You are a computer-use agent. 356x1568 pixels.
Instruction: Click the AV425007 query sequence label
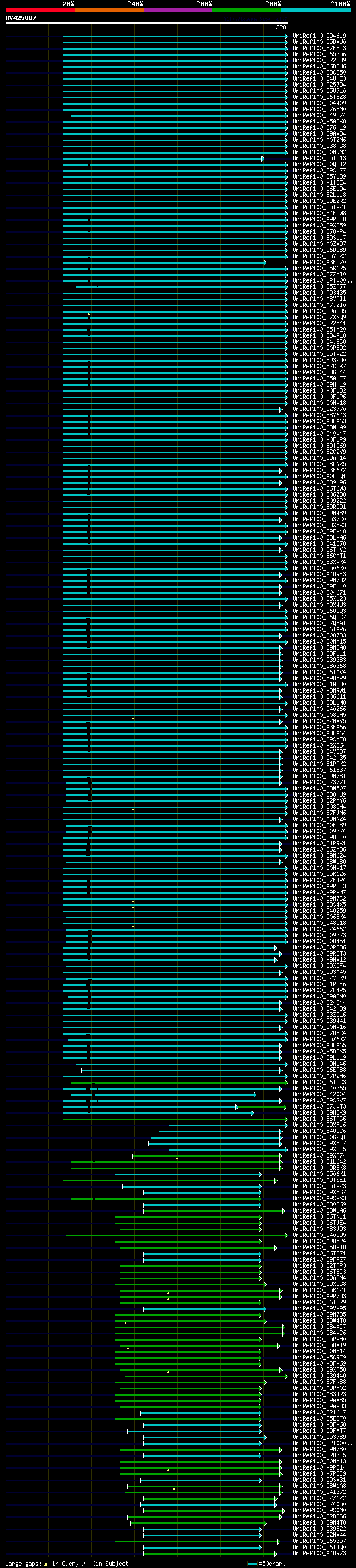[21, 18]
